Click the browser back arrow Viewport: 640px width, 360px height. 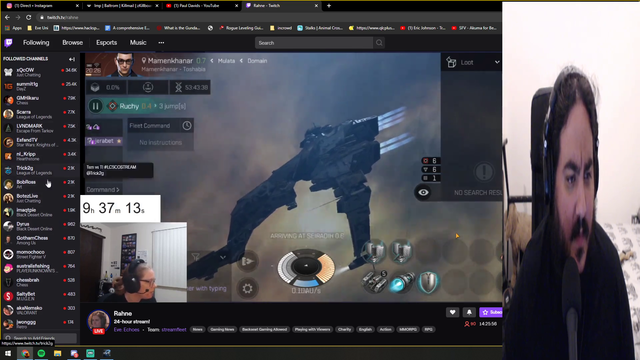[7, 18]
